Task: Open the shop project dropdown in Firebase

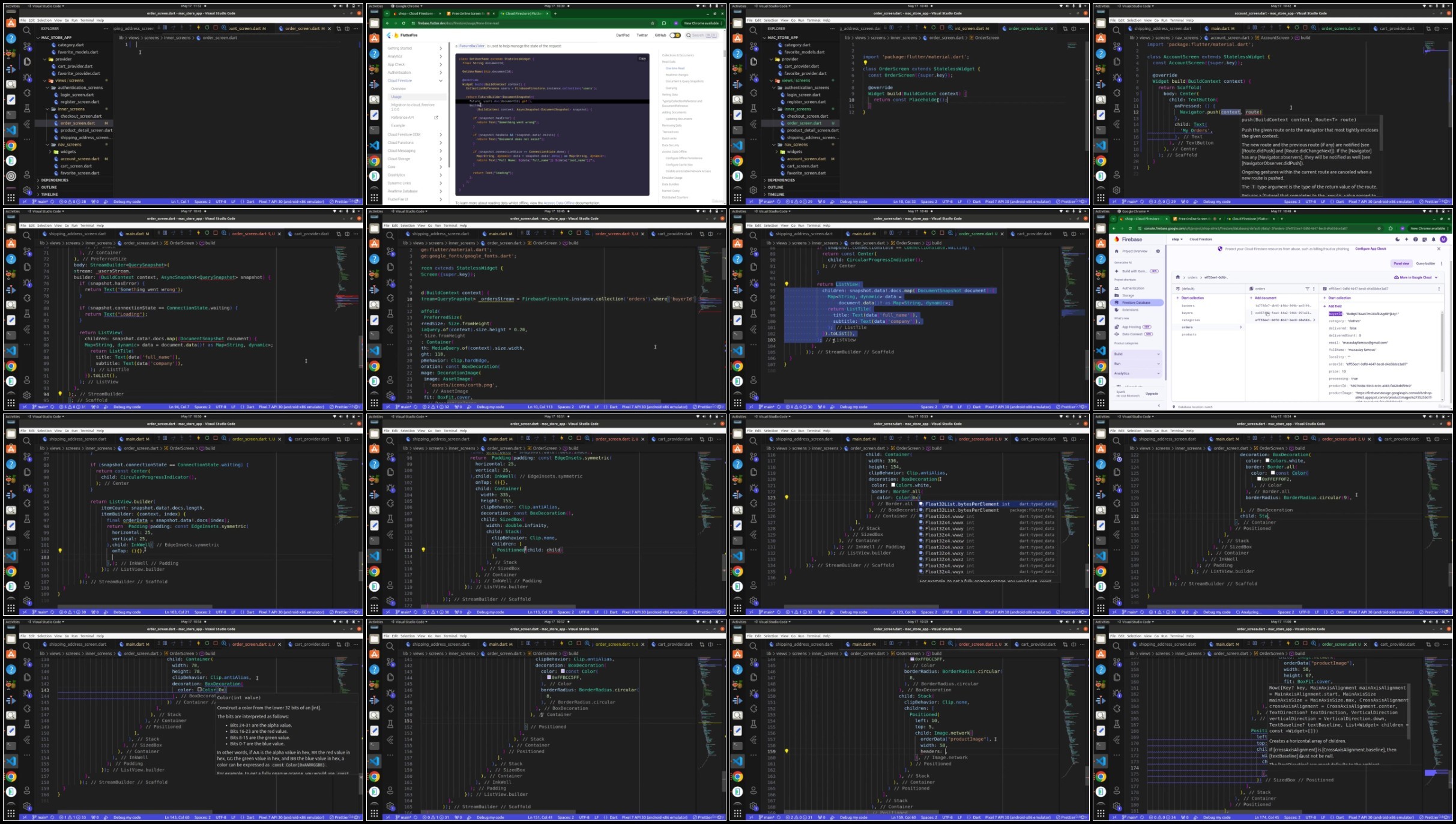Action: pos(1177,239)
